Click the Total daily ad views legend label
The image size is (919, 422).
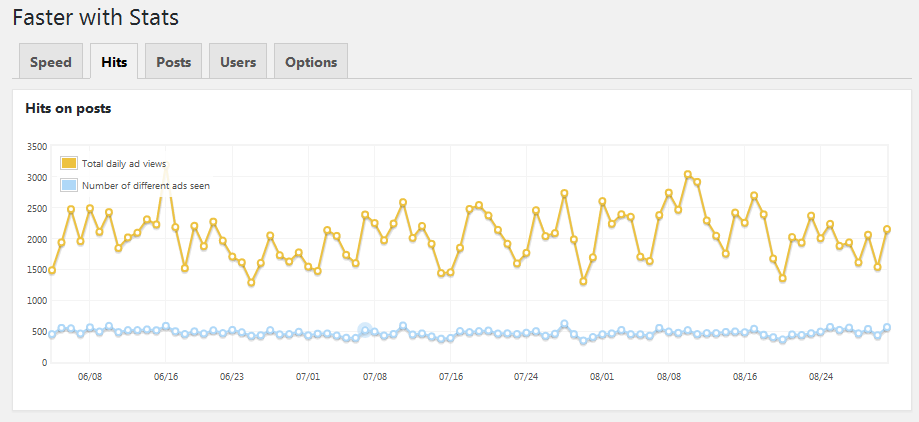pos(124,164)
